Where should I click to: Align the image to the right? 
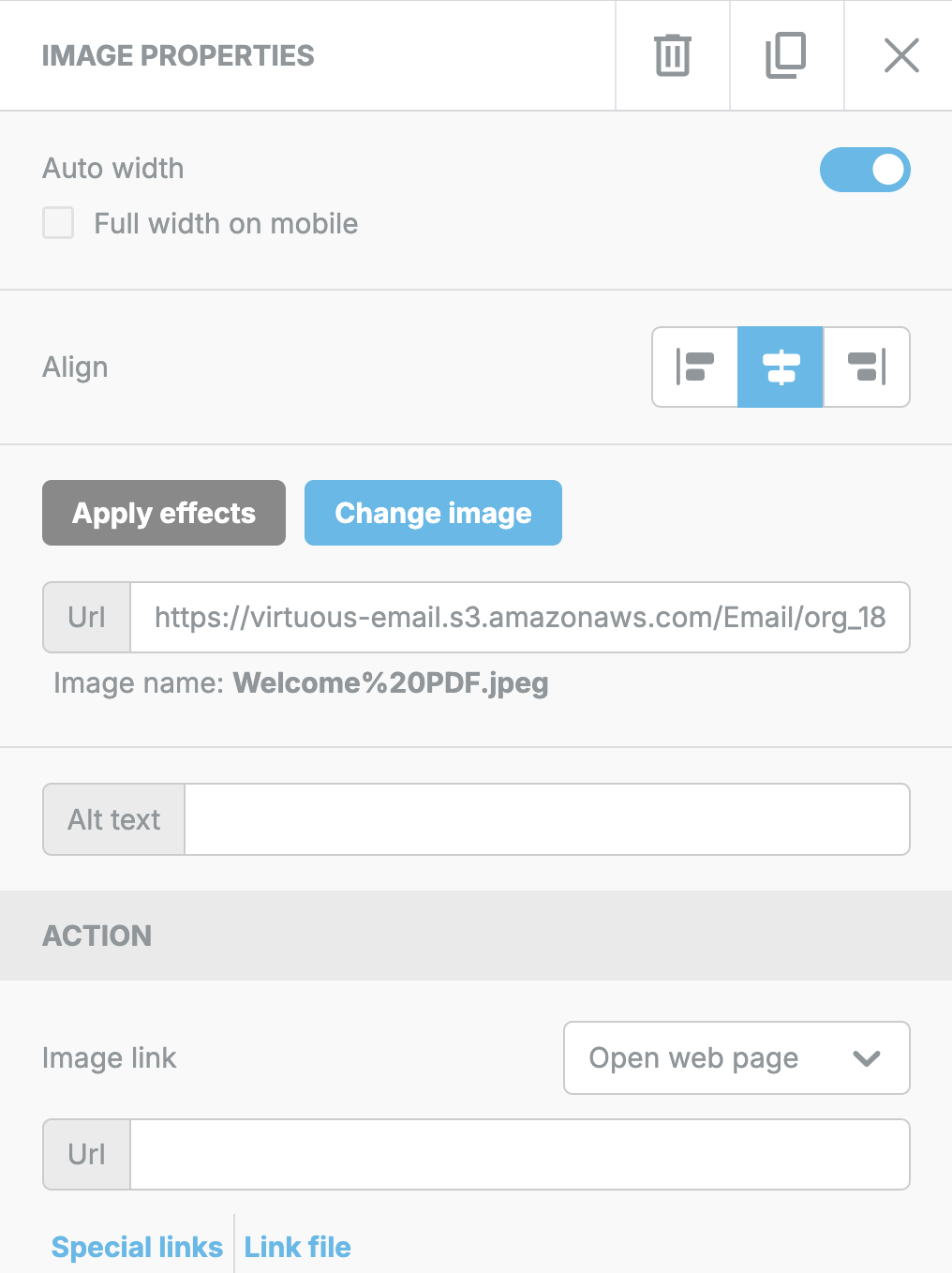tap(867, 367)
